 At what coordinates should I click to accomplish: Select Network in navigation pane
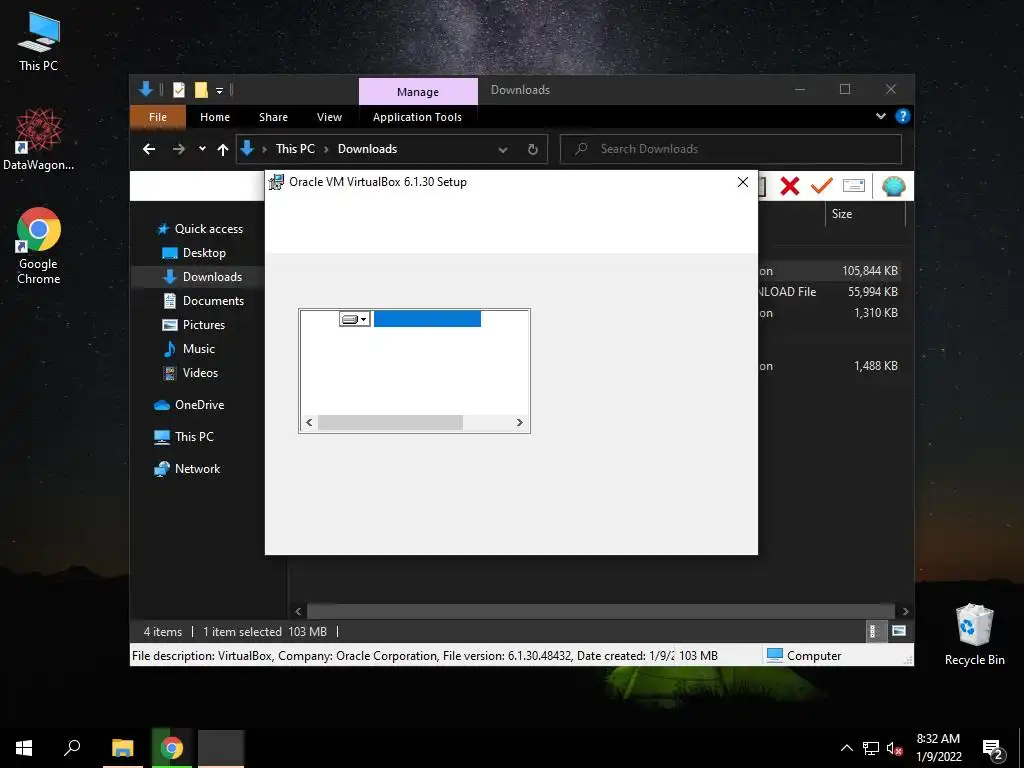[x=187, y=469]
